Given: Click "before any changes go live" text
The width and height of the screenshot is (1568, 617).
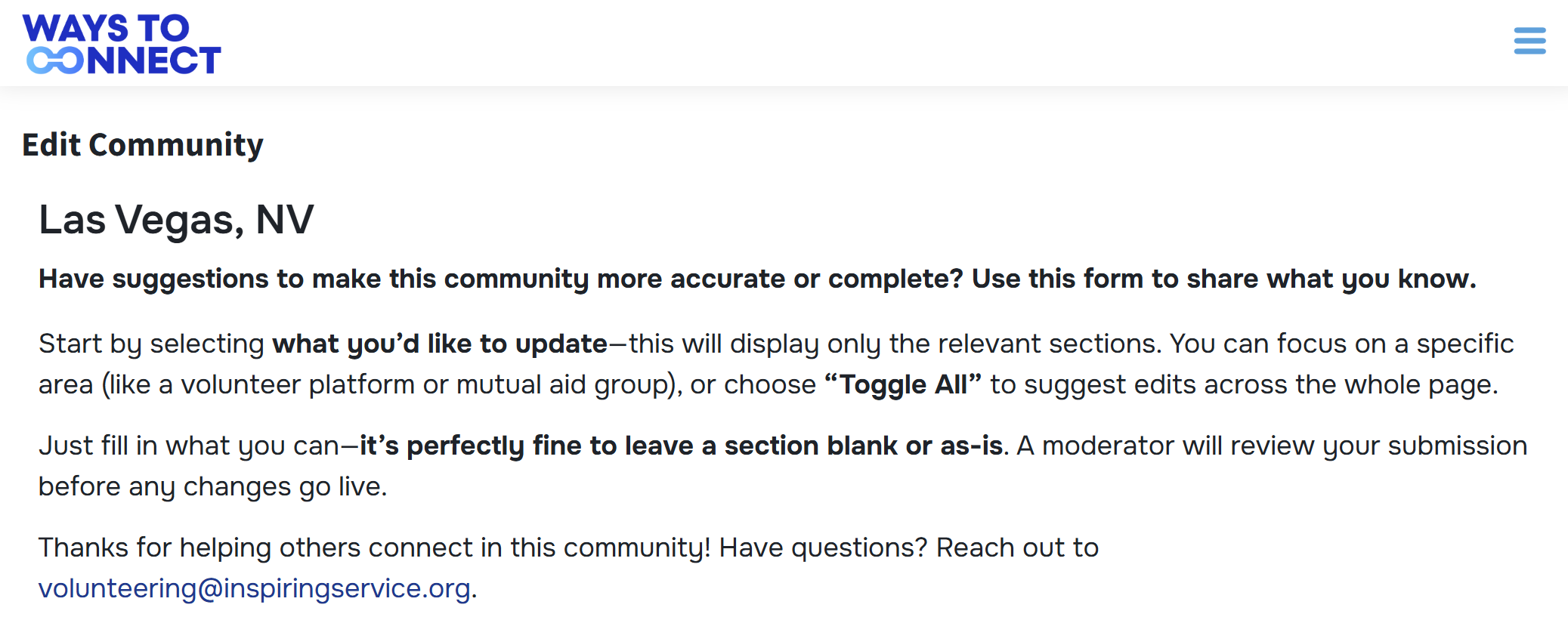Looking at the screenshot, I should [212, 487].
